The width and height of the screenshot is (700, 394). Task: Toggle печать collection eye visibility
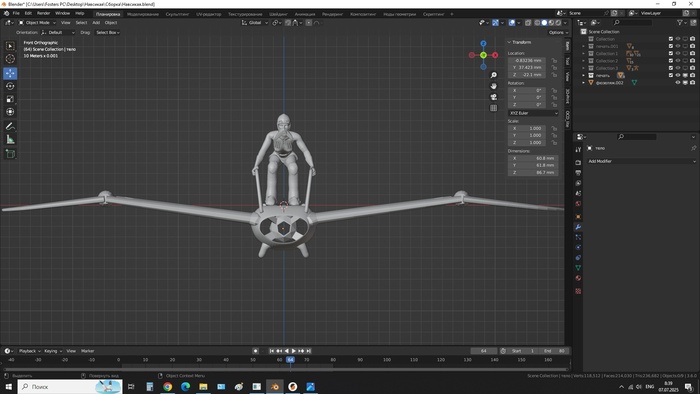tap(678, 75)
